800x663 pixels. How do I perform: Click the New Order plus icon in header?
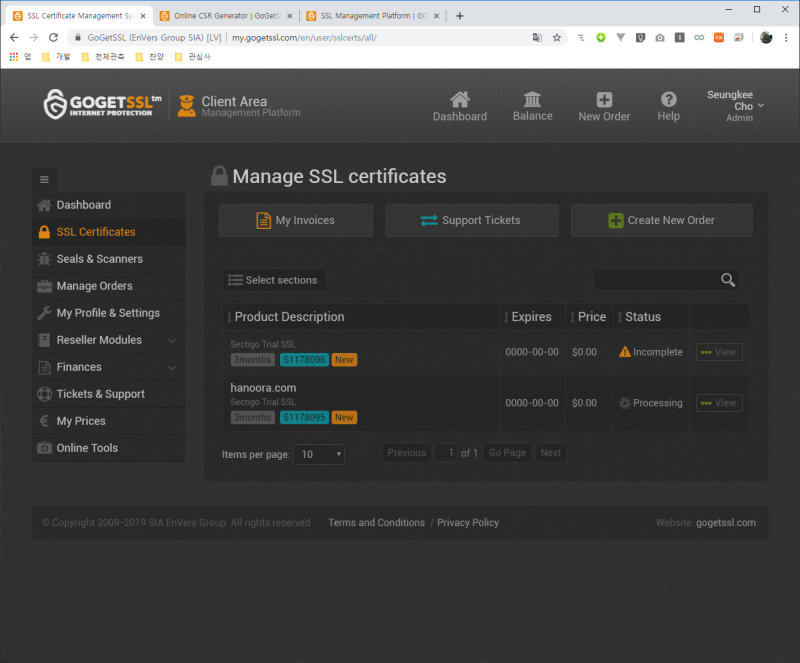click(604, 100)
